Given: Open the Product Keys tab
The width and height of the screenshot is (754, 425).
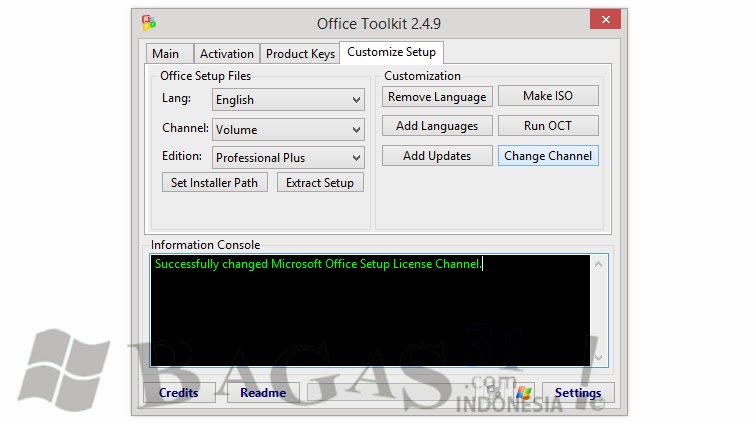Looking at the screenshot, I should 300,53.
